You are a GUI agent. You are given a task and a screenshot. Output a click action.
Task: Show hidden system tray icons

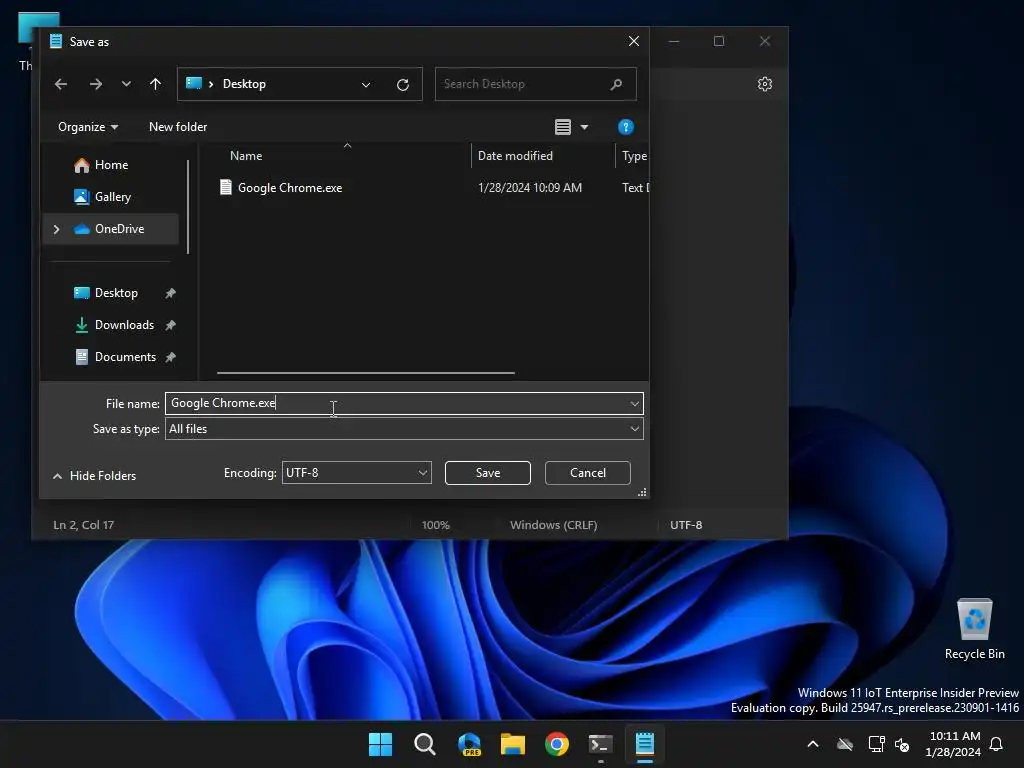click(813, 744)
